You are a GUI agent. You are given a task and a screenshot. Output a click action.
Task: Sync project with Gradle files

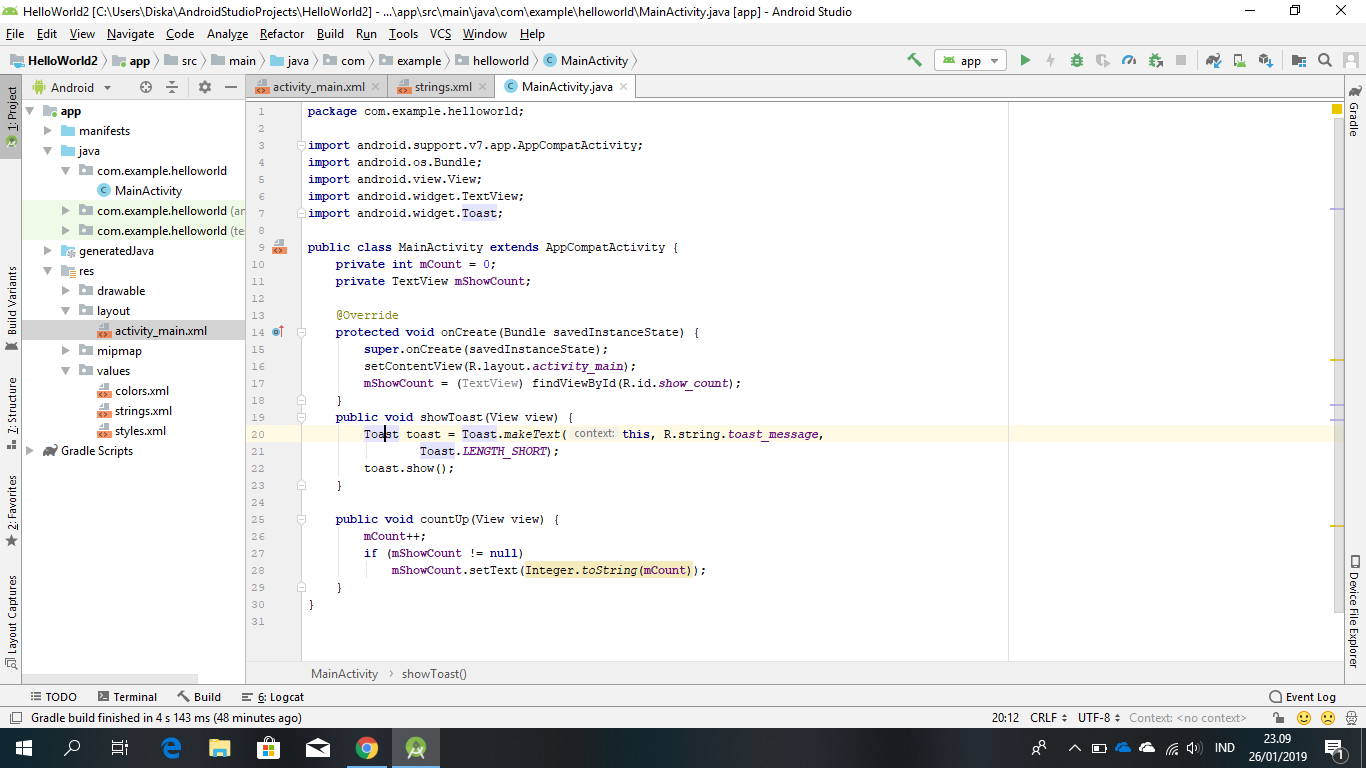coord(1213,60)
